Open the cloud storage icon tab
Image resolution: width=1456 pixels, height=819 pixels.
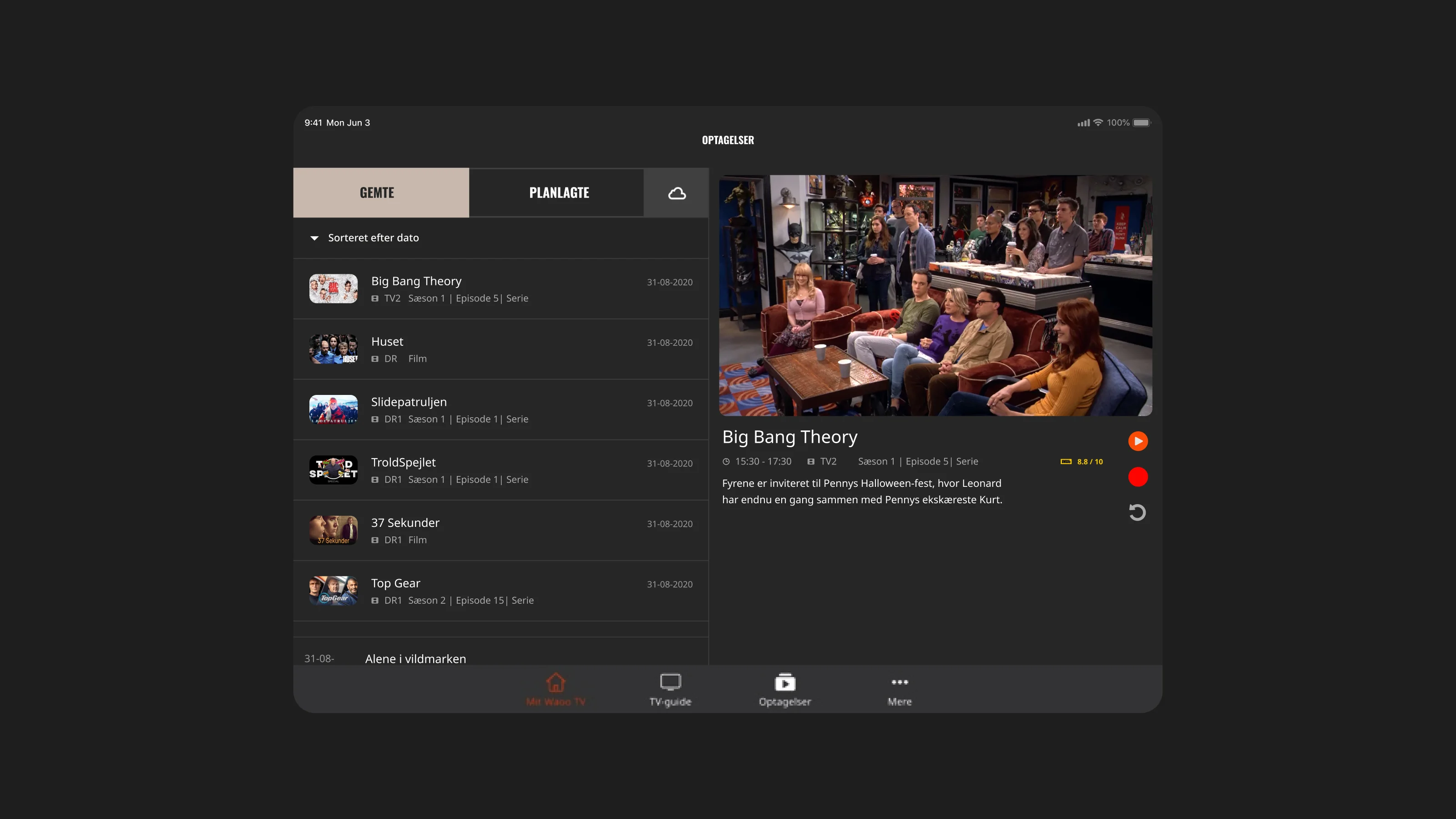click(x=677, y=193)
